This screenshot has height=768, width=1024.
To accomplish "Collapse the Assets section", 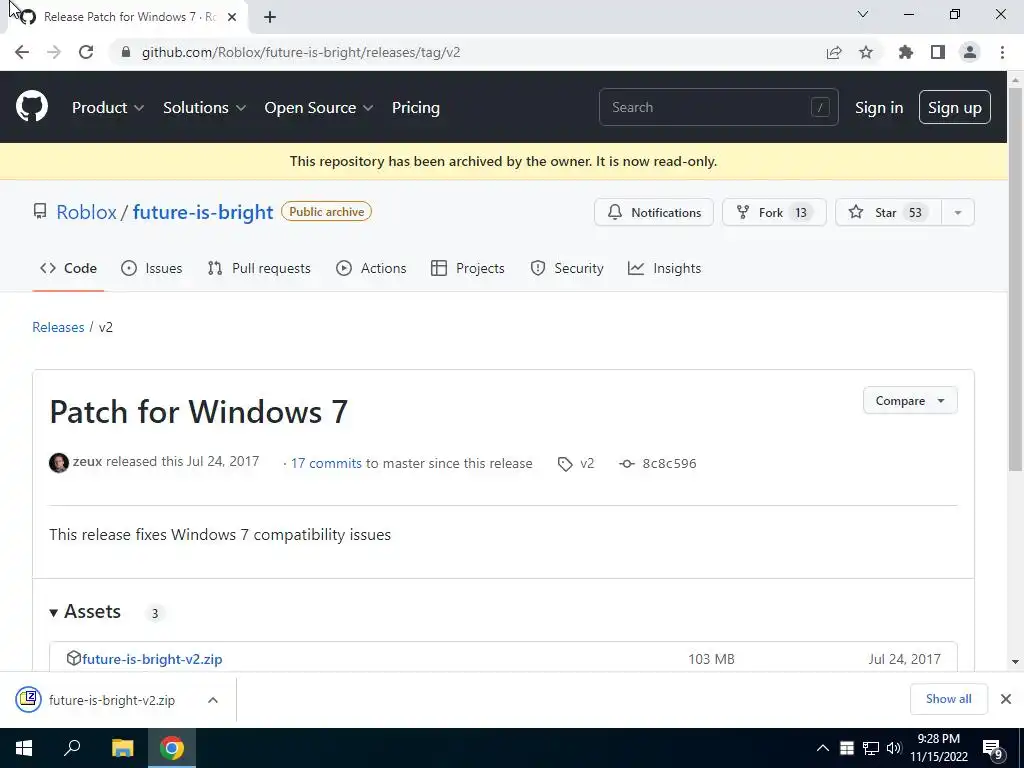I will [85, 612].
